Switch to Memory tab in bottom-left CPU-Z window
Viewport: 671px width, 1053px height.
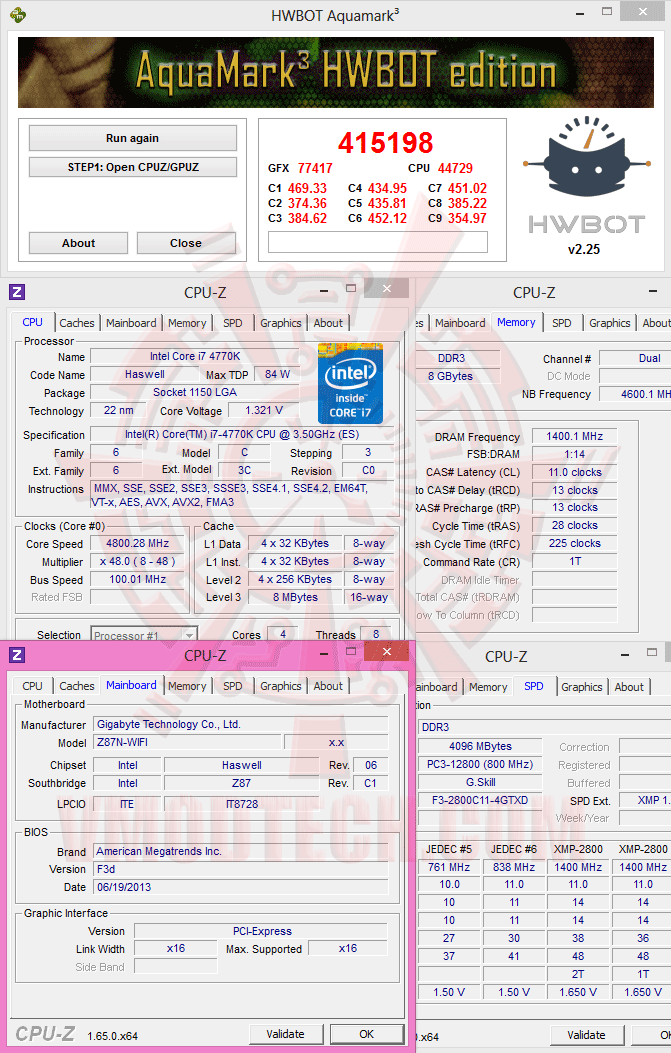click(187, 686)
